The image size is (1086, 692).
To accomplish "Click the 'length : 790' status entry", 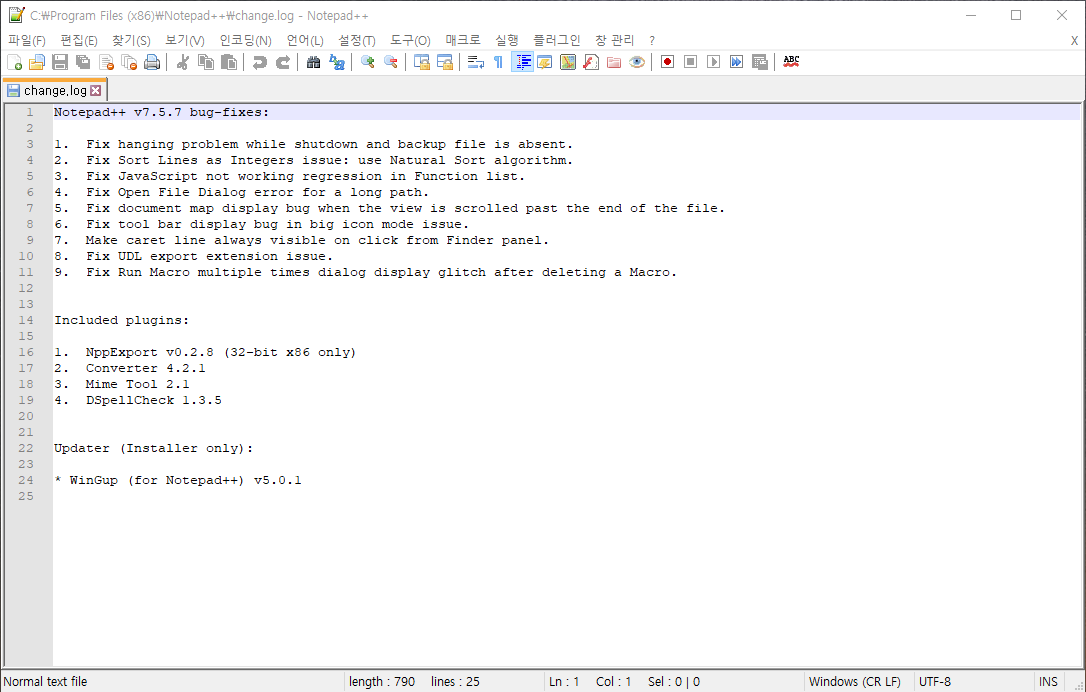I will coord(382,682).
